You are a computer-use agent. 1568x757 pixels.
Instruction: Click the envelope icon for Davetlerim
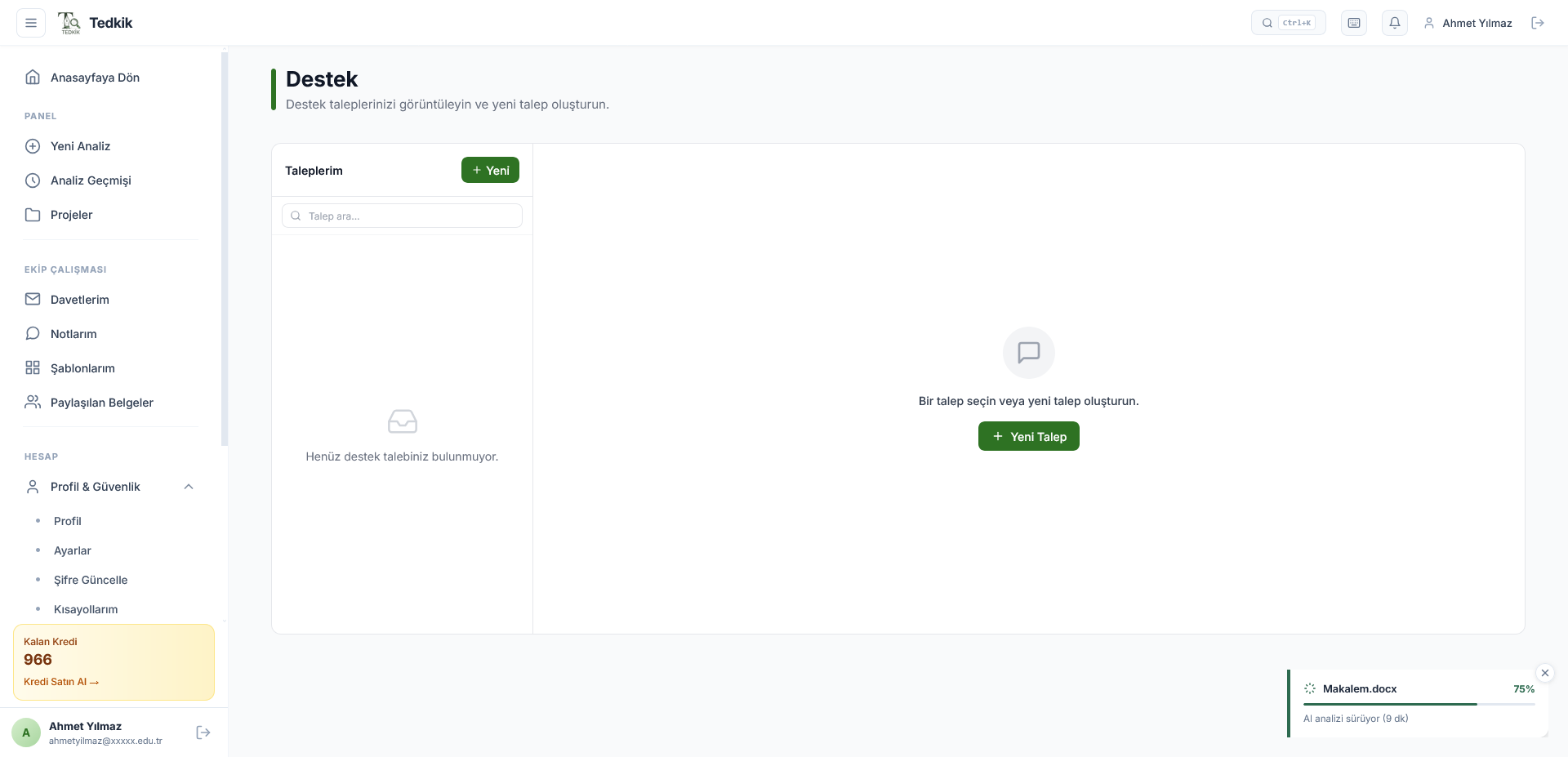click(33, 300)
